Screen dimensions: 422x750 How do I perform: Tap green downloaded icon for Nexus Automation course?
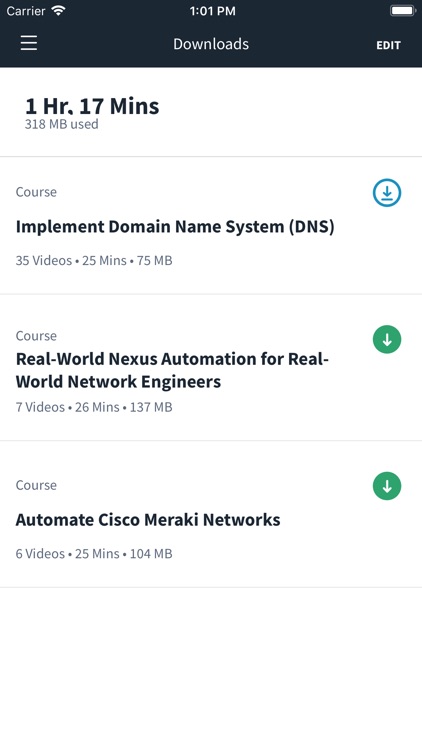[x=387, y=339]
